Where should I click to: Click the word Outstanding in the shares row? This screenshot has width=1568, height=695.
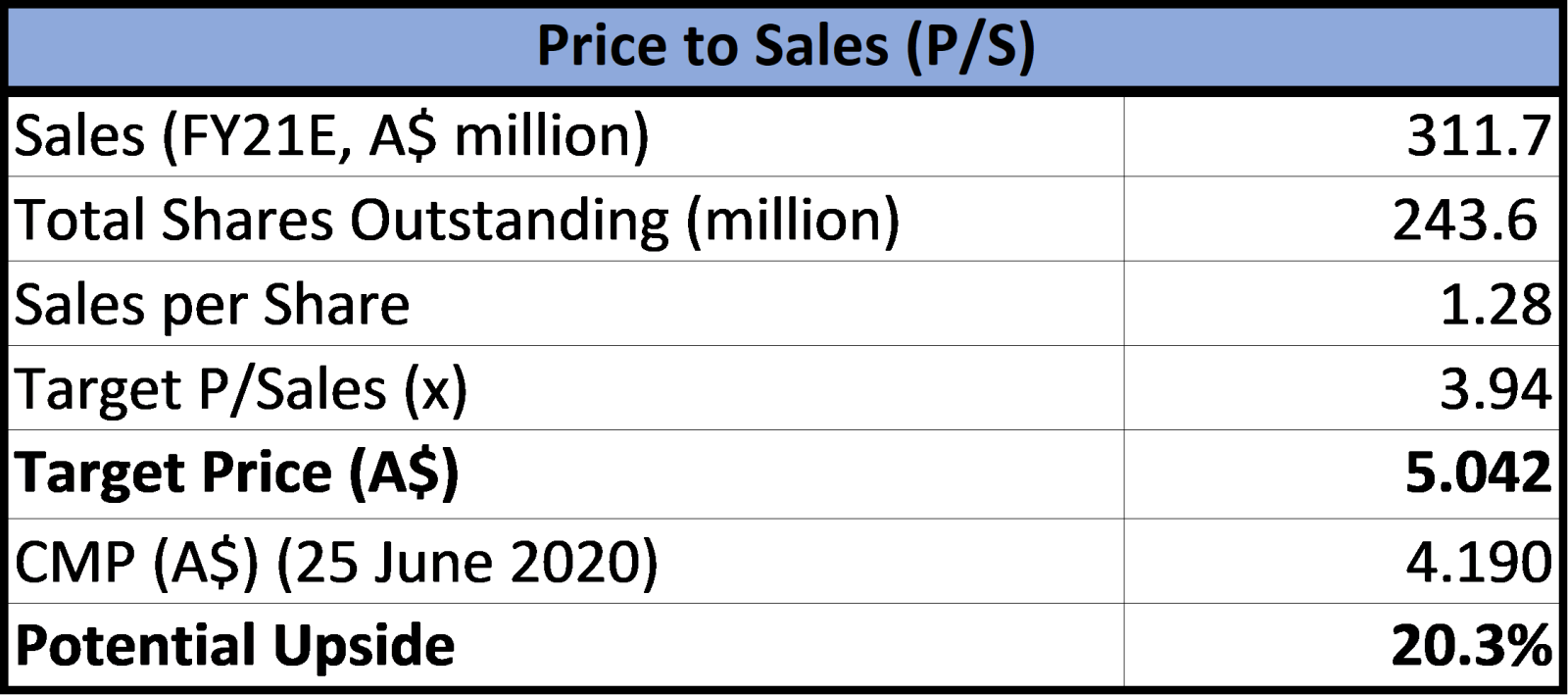(510, 221)
